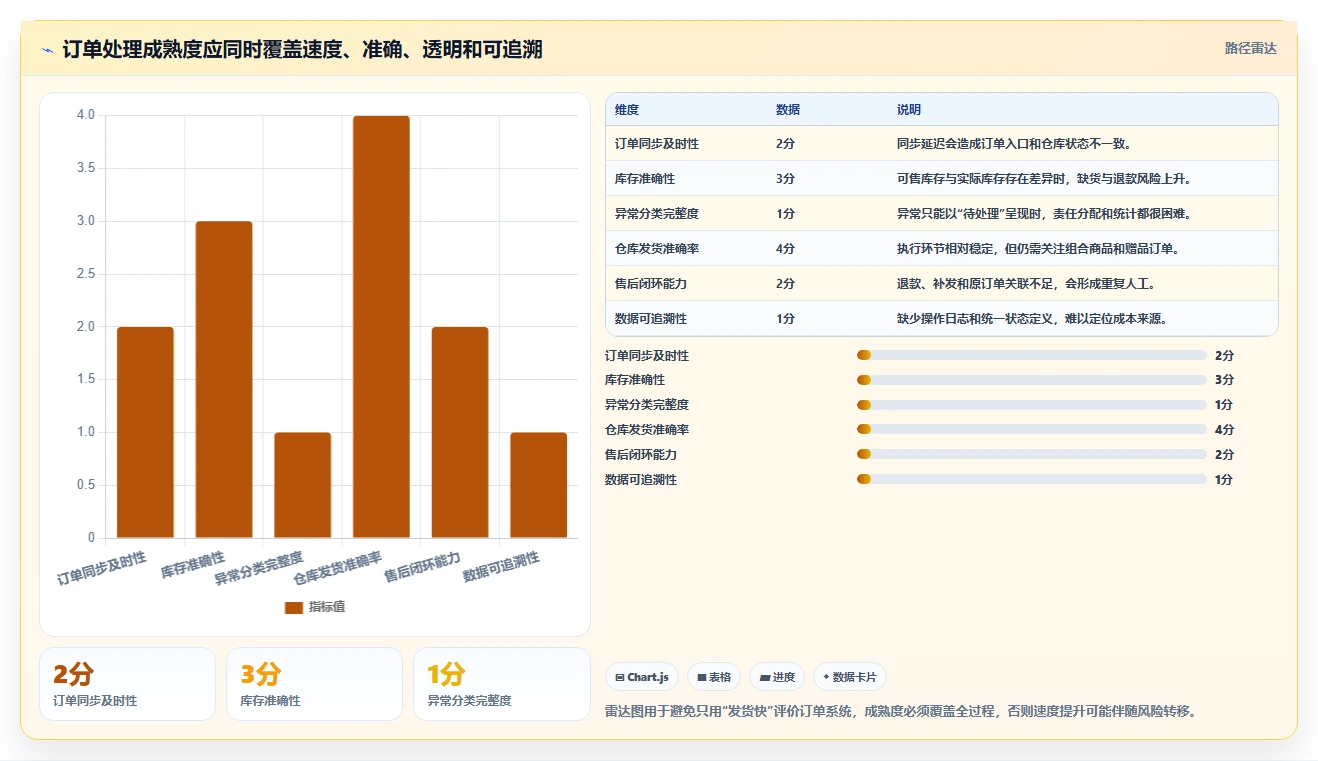Select the 售后闭环能力 table row cell
The height and width of the screenshot is (761, 1318).
tap(651, 284)
